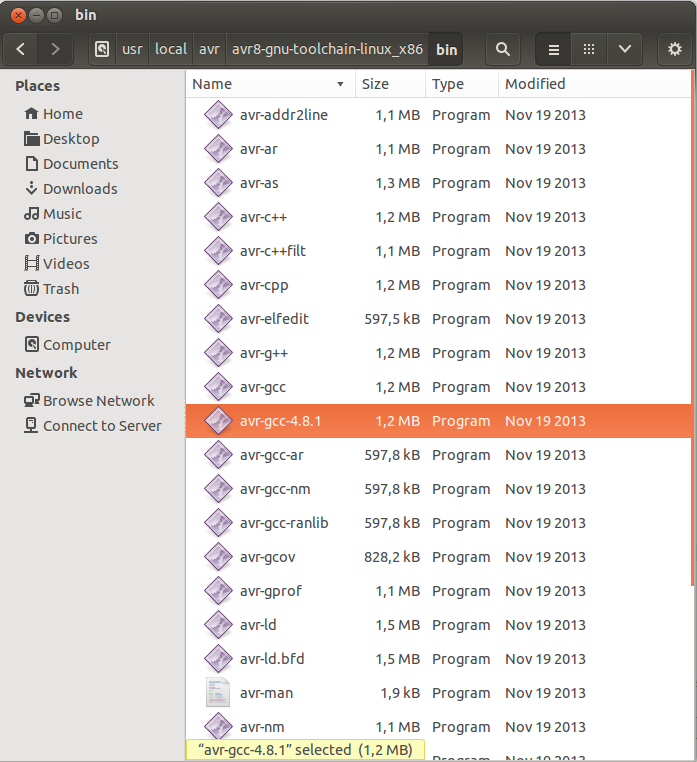Click the avr-ld.bfd program icon
Screen dimensions: 697x762
pyautogui.click(x=218, y=659)
